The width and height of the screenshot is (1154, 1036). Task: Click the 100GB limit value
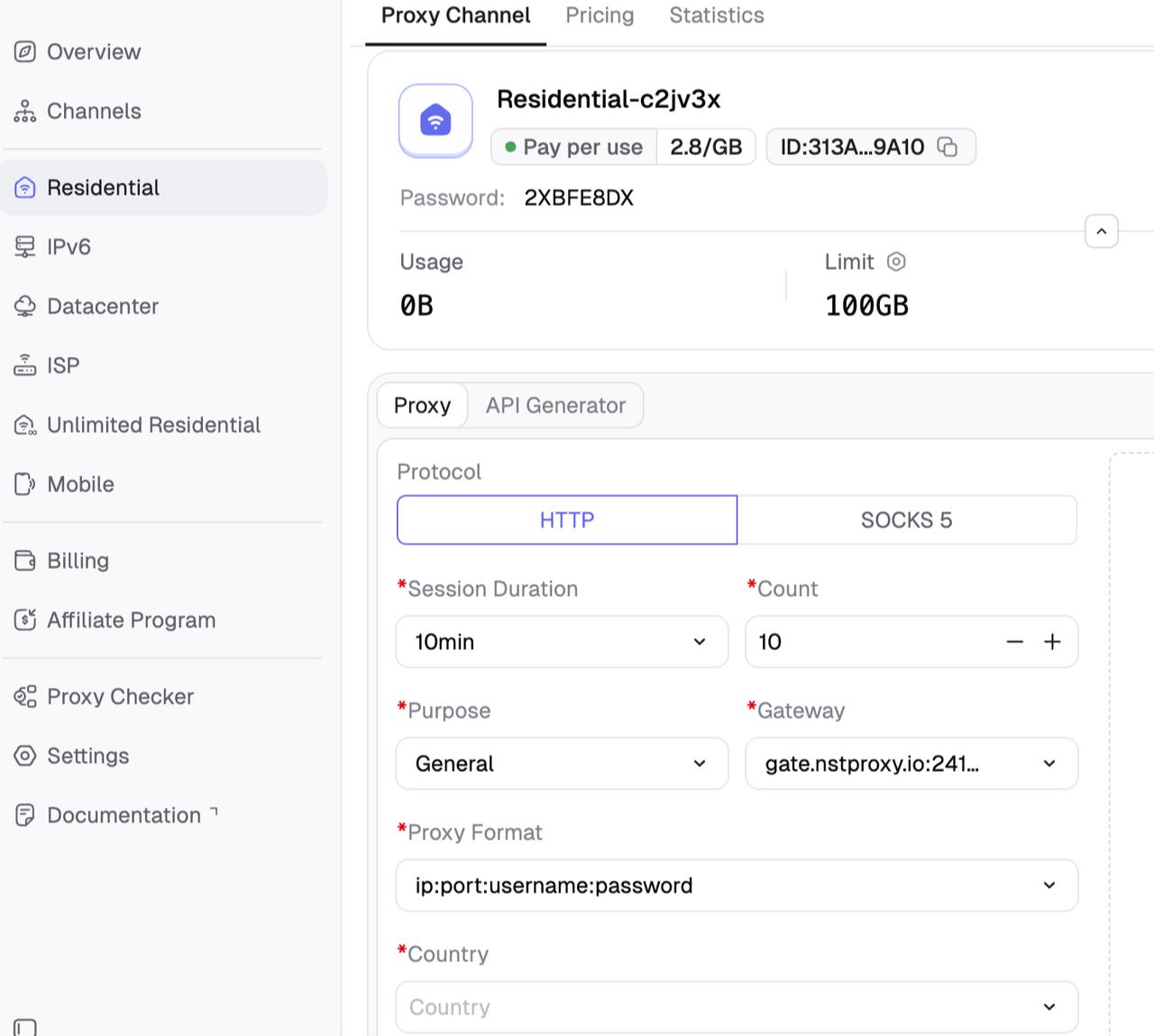[866, 306]
